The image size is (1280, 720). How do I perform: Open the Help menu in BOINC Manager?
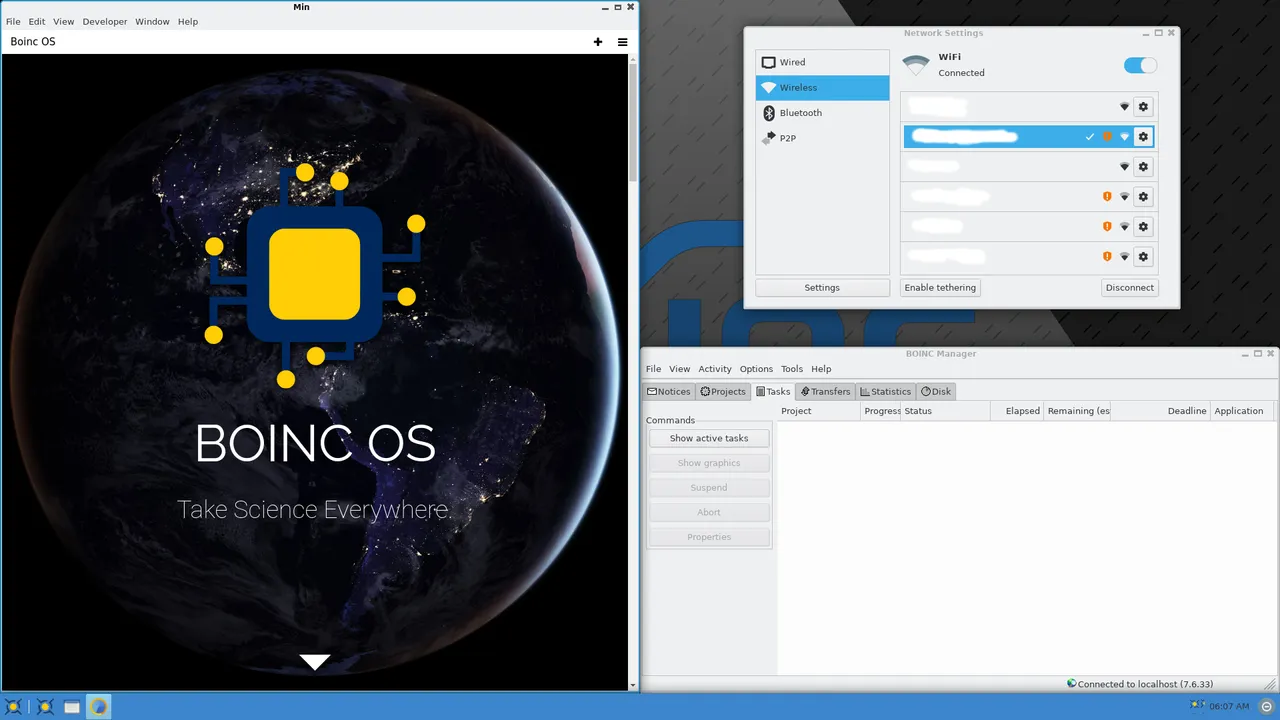click(821, 369)
